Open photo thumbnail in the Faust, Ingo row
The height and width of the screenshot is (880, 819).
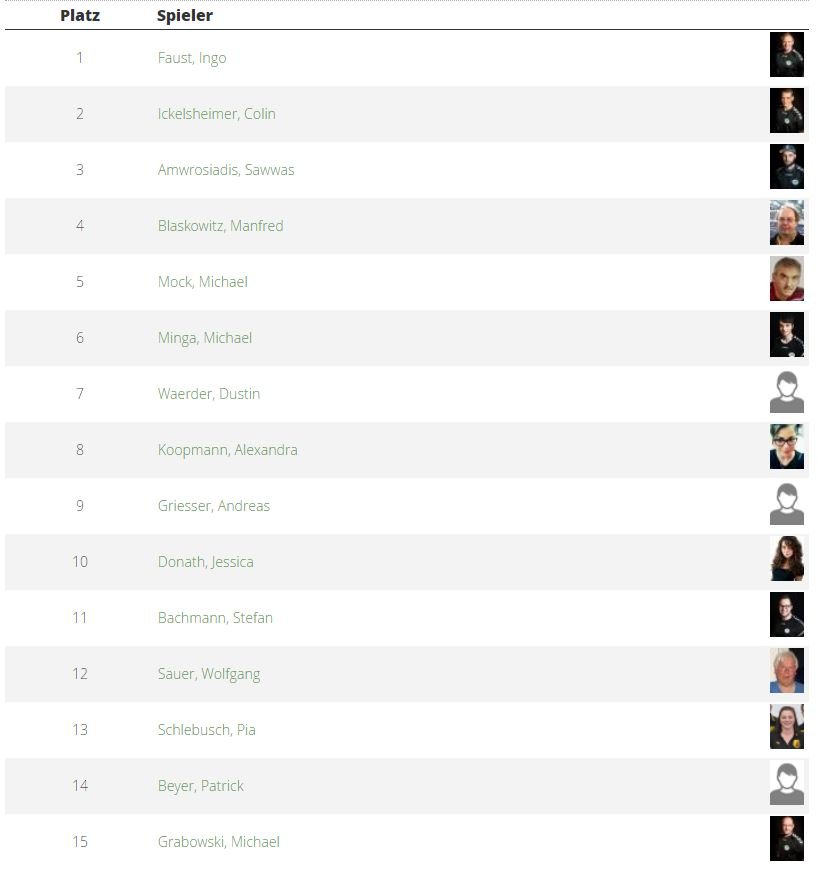coord(787,55)
